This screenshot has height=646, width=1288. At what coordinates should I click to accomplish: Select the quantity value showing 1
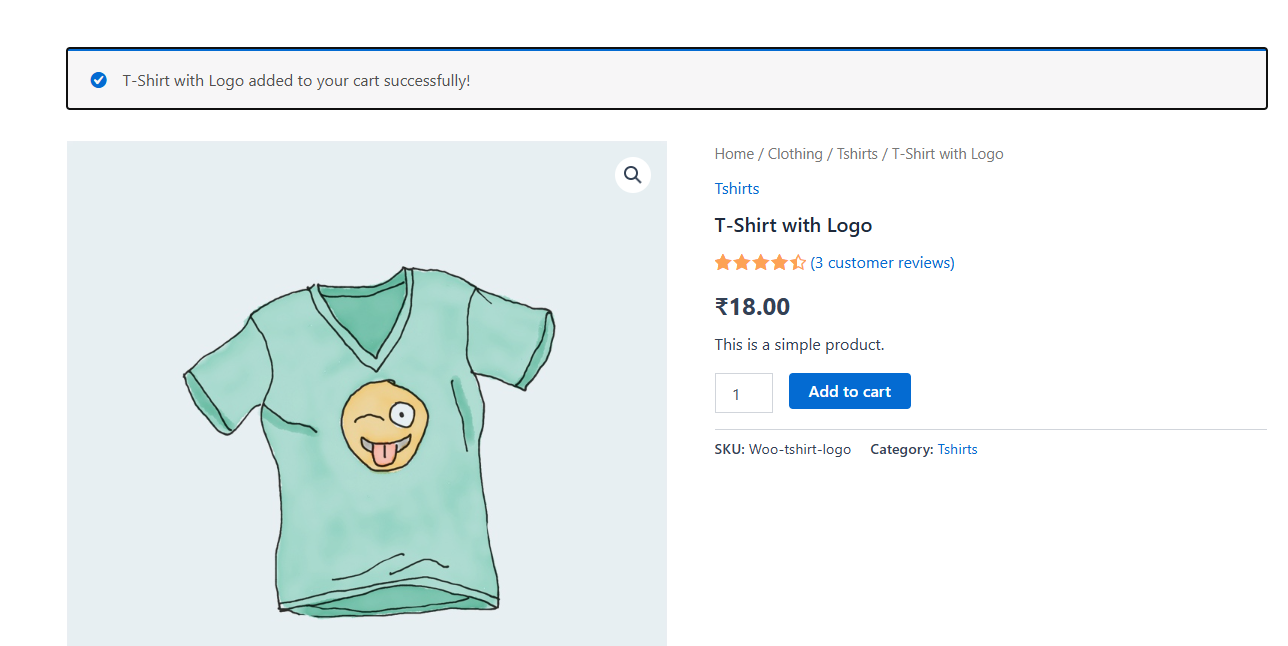point(743,392)
